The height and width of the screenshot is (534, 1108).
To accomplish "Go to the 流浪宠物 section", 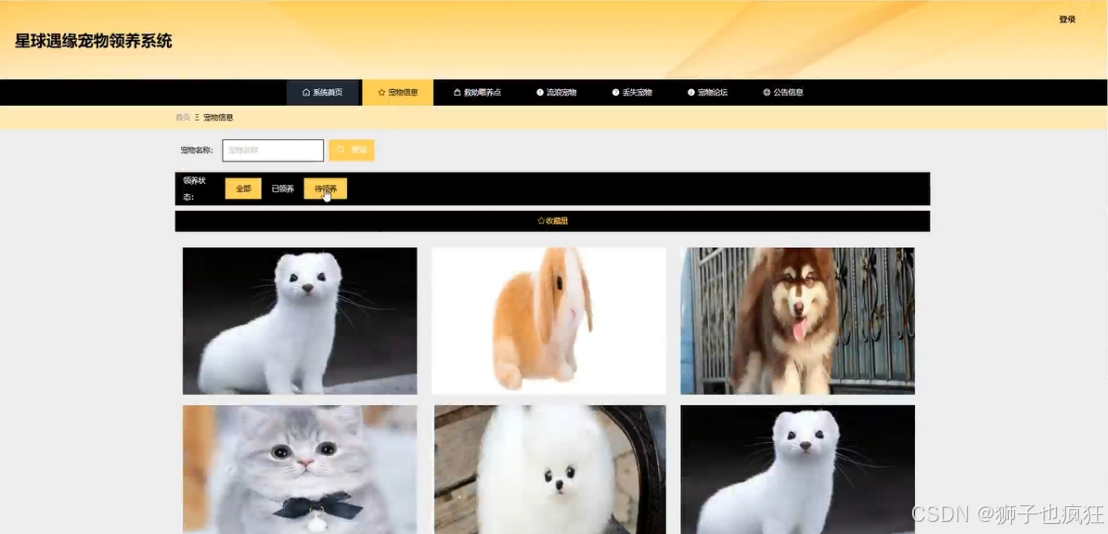I will click(x=556, y=93).
